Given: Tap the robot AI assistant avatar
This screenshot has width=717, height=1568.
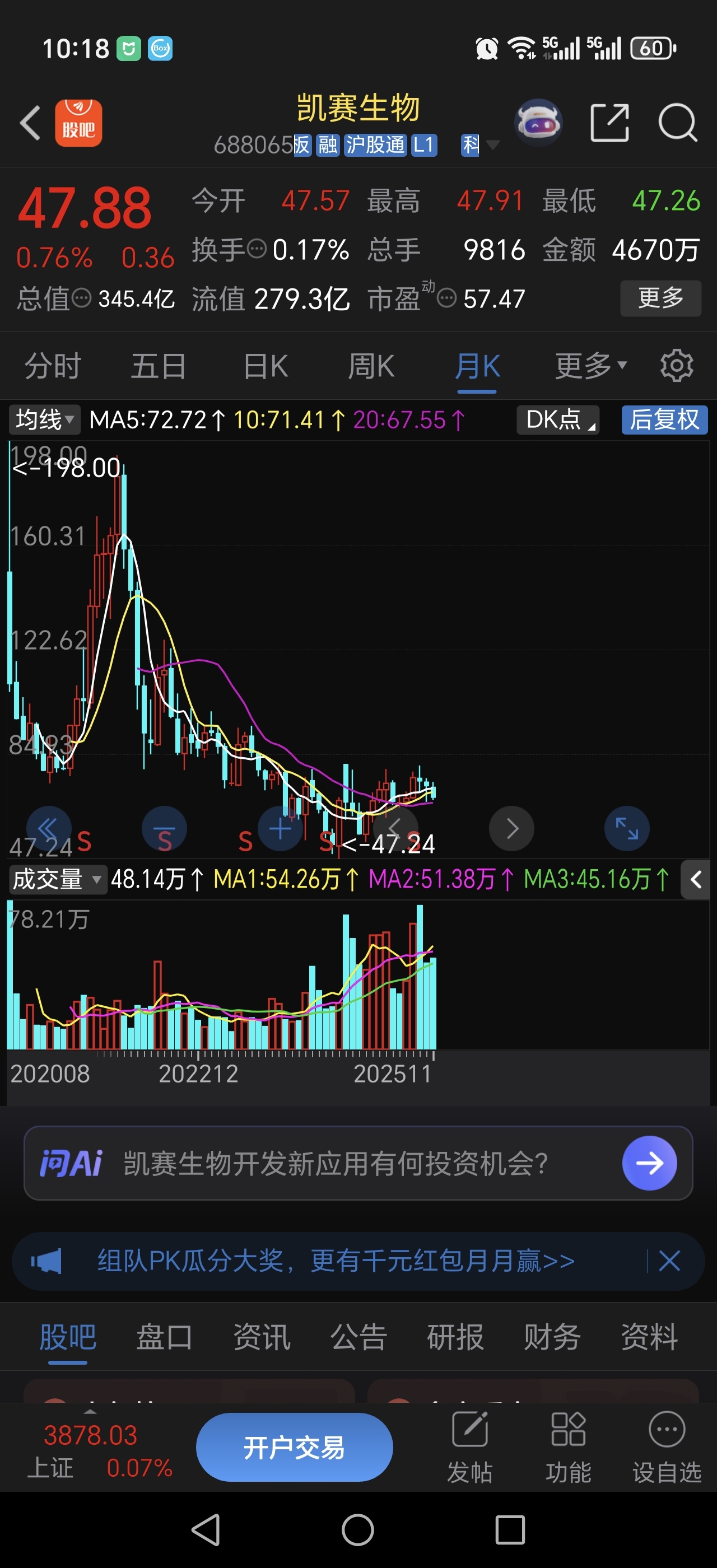Looking at the screenshot, I should click(538, 123).
